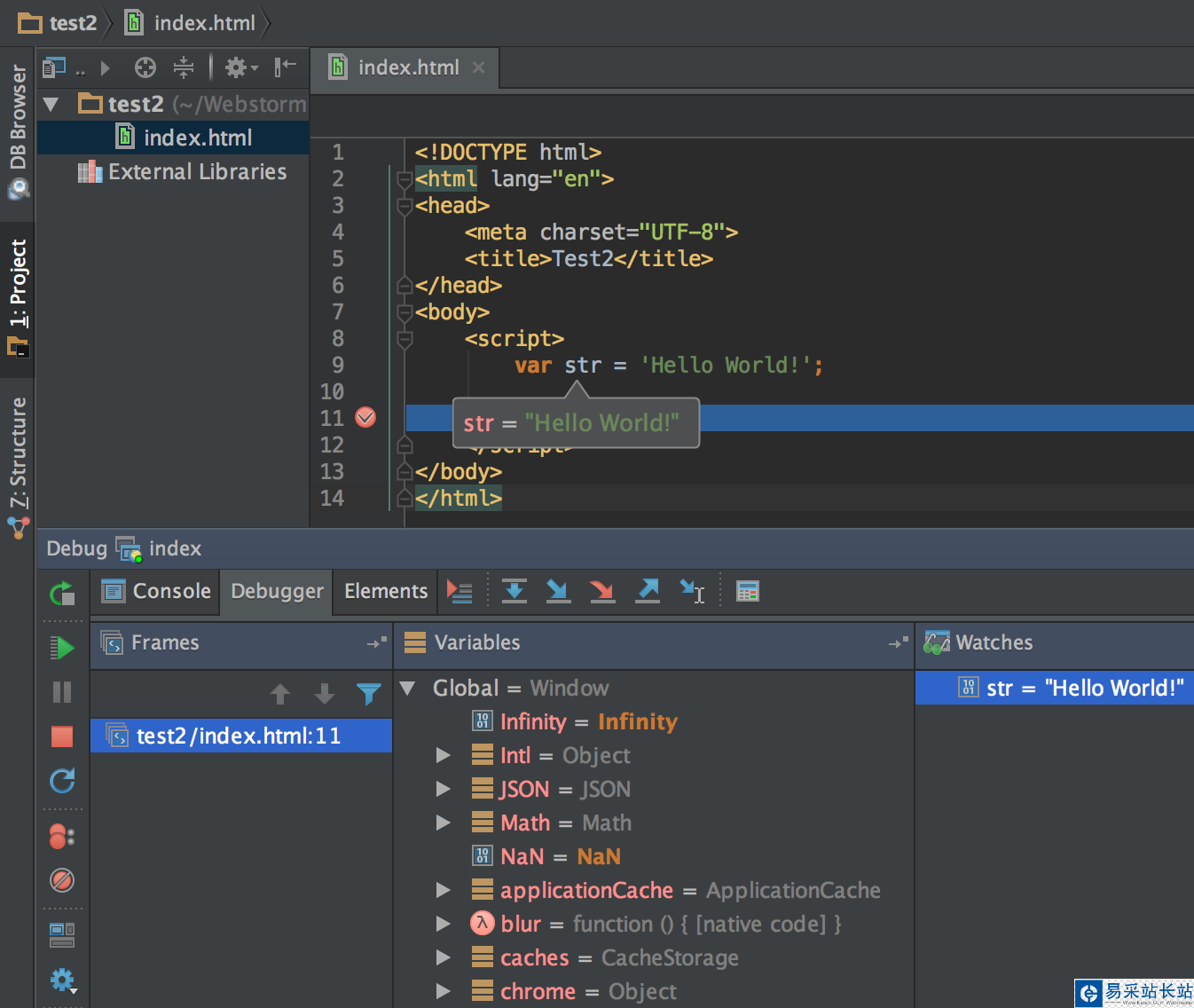Pause the program execution
The width and height of the screenshot is (1194, 1008).
point(62,692)
